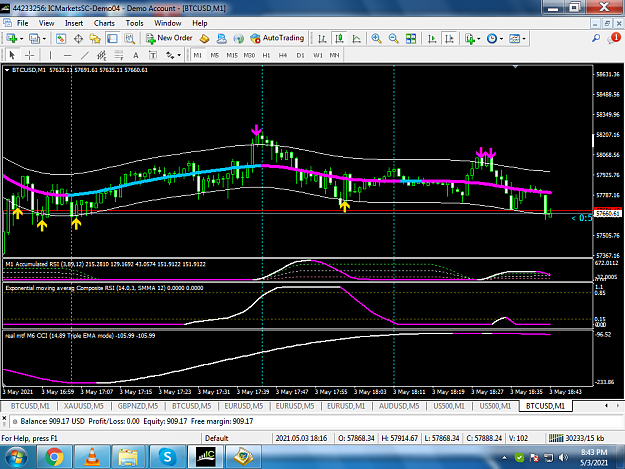Select the M5 timeframe button
The width and height of the screenshot is (625, 469).
coord(215,55)
